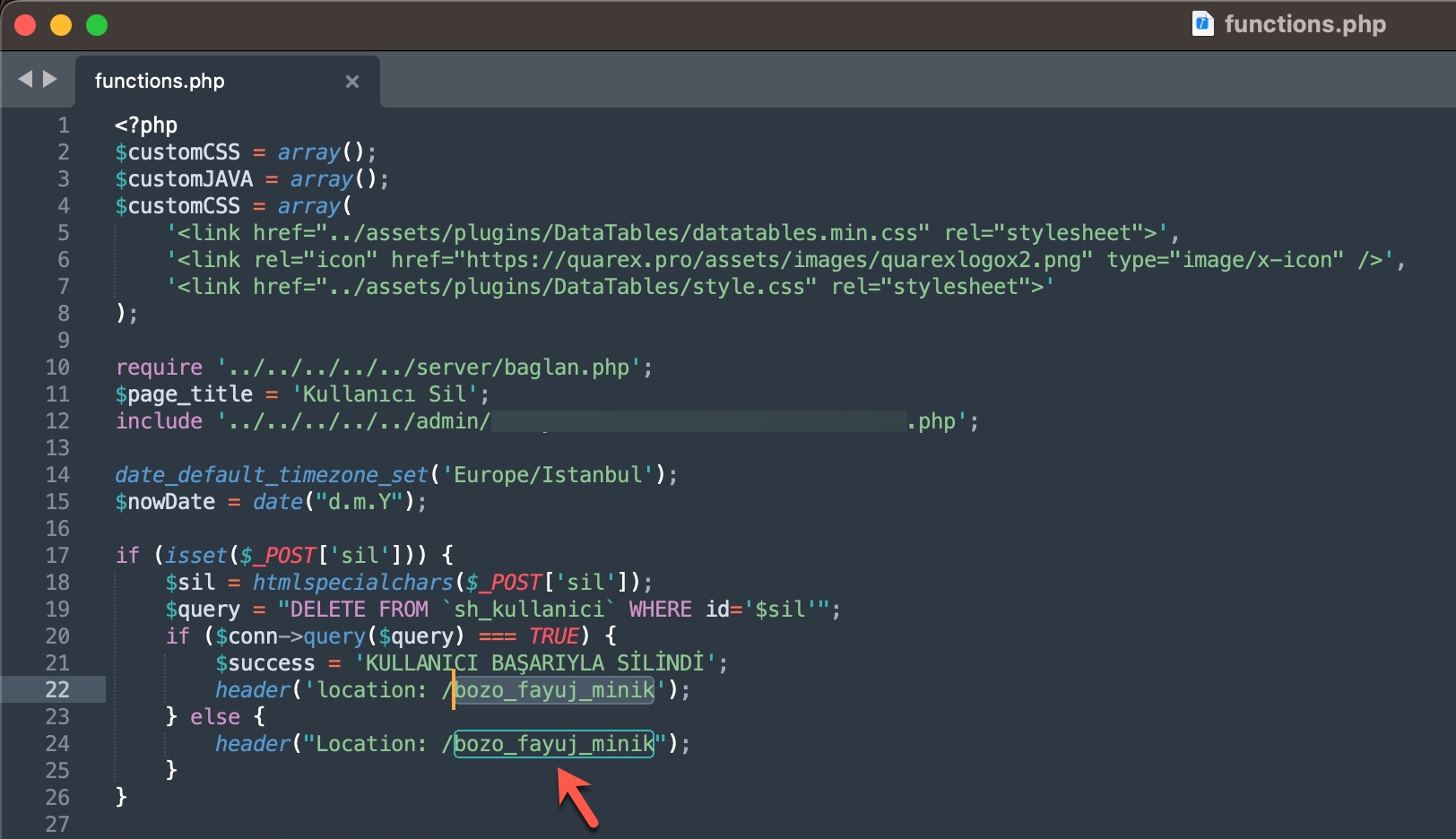Click the forward tab navigation arrow
This screenshot has height=839, width=1456.
[50, 79]
